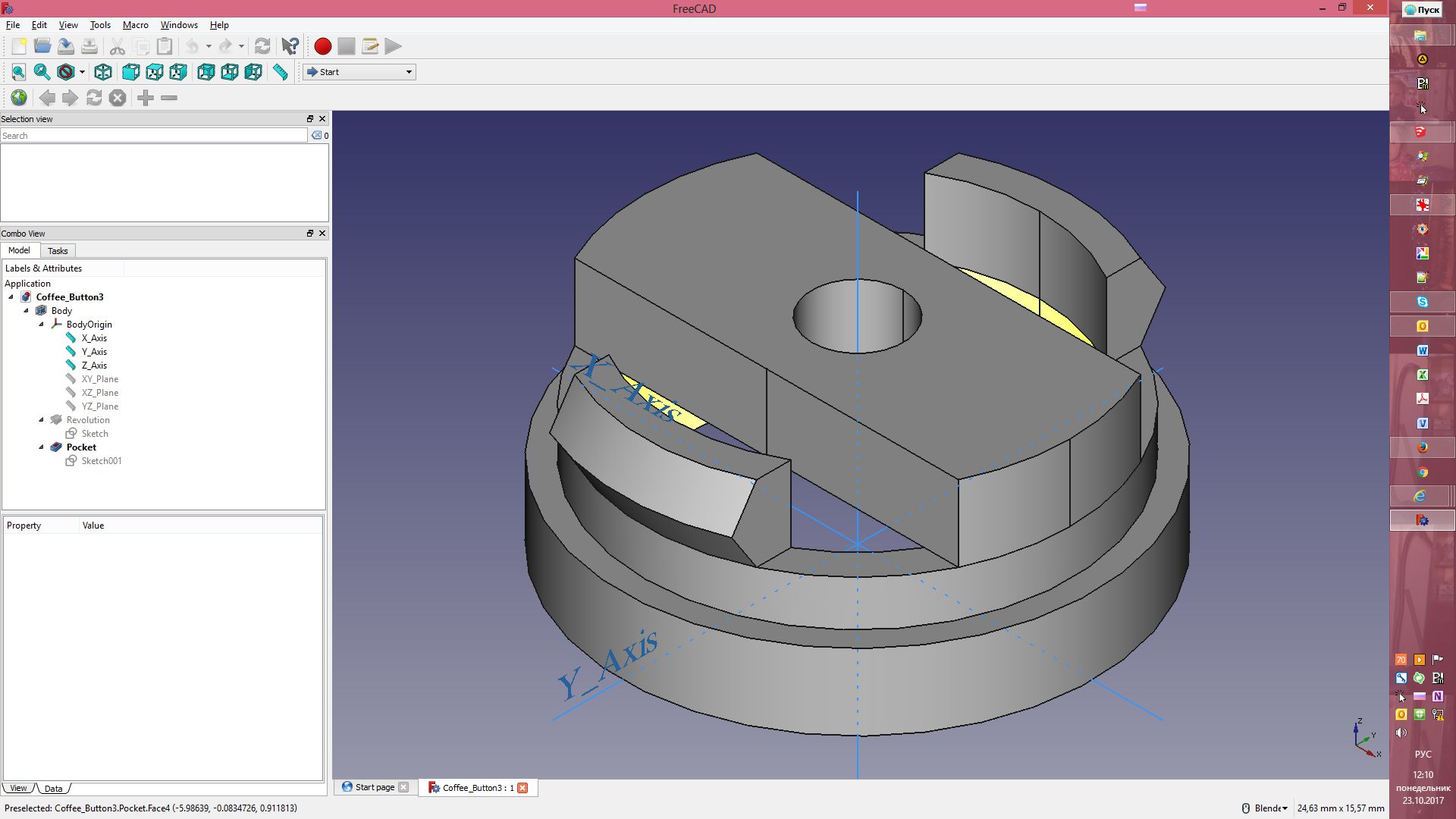Open the Draw style dropdown arrow
Screen dimensions: 1456x819
pyautogui.click(x=82, y=72)
